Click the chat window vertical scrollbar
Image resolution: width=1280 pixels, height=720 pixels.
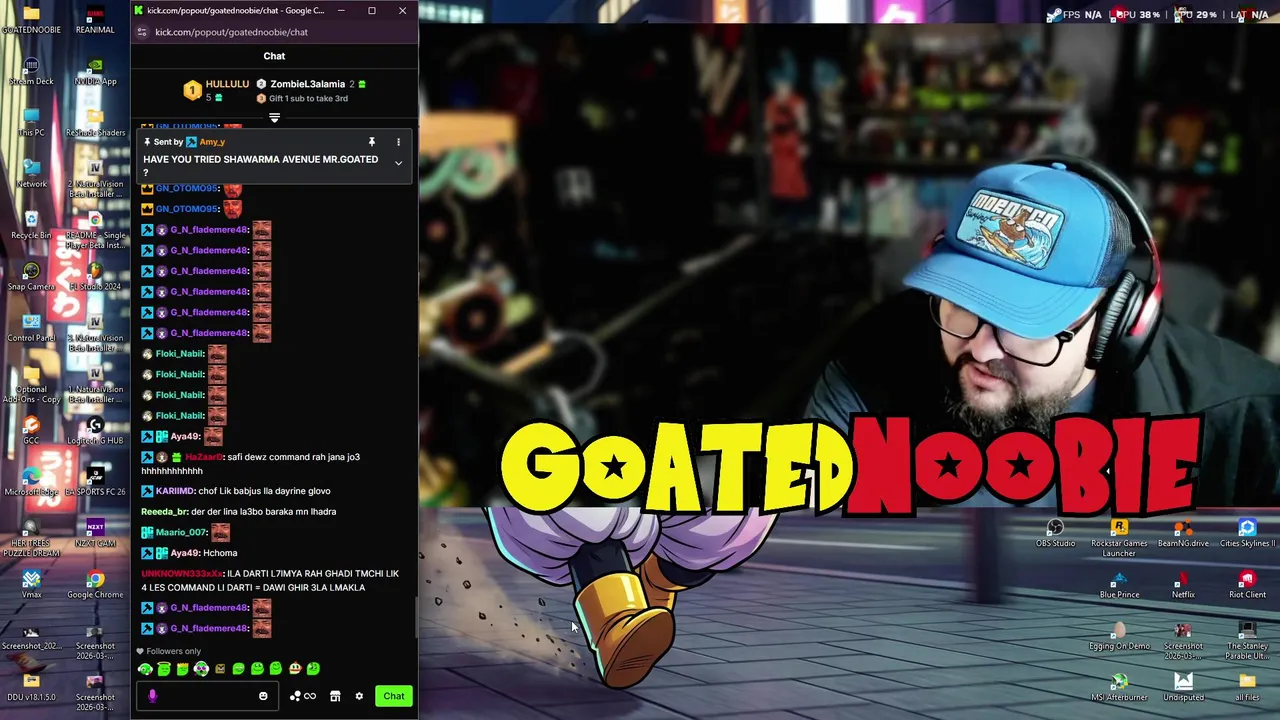(x=416, y=618)
